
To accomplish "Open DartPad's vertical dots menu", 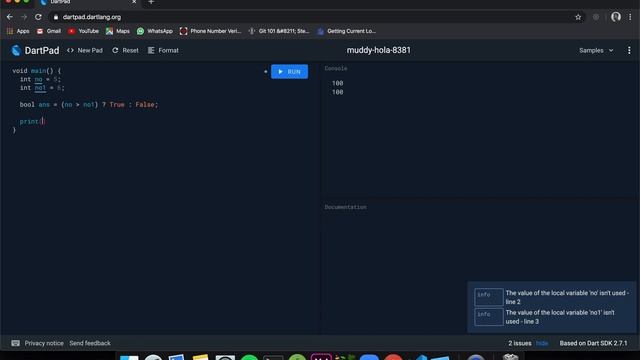I will point(629,50).
